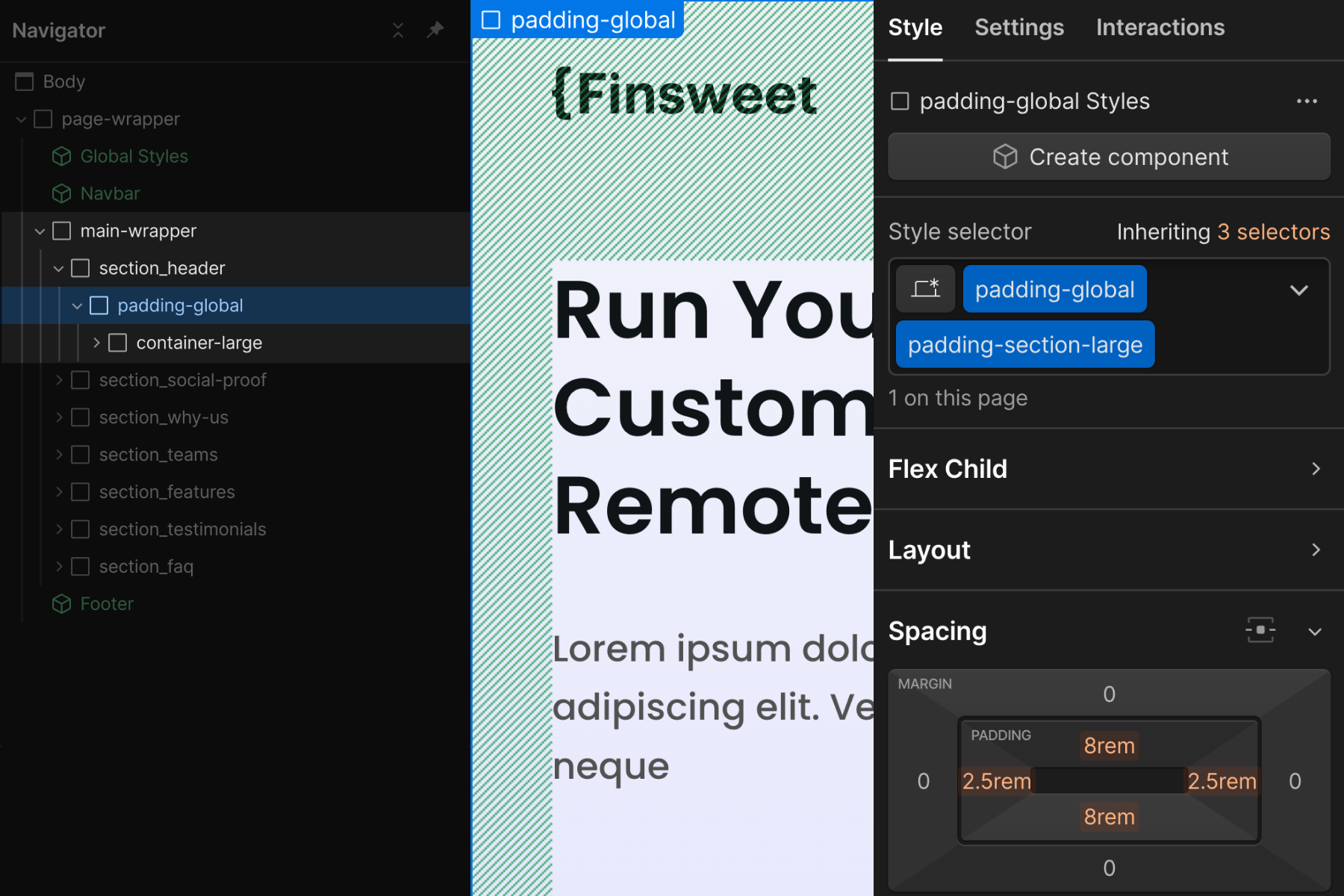Click the section_teams box icon
1344x896 pixels.
click(81, 455)
